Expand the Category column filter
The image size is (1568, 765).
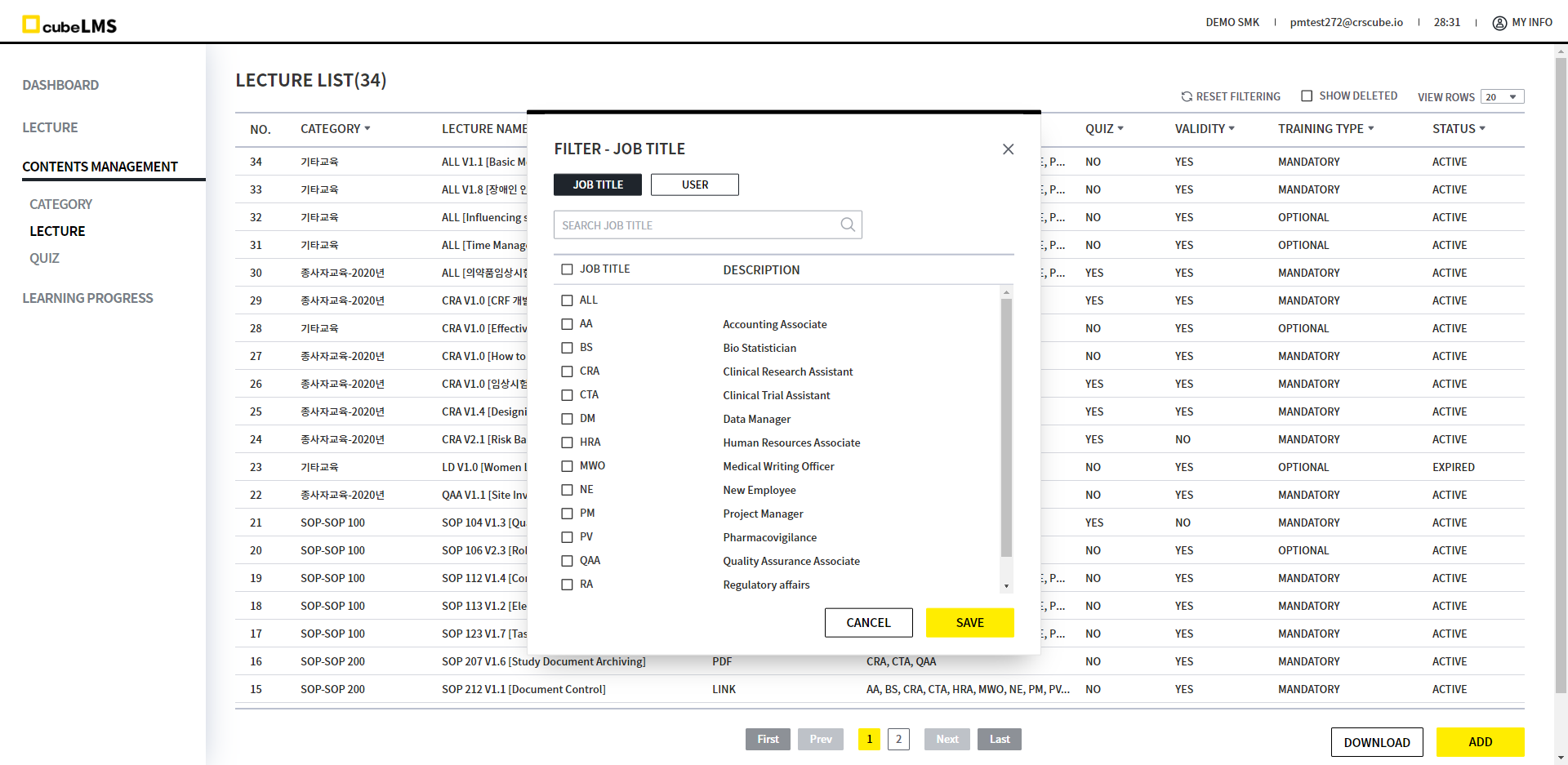pyautogui.click(x=367, y=128)
